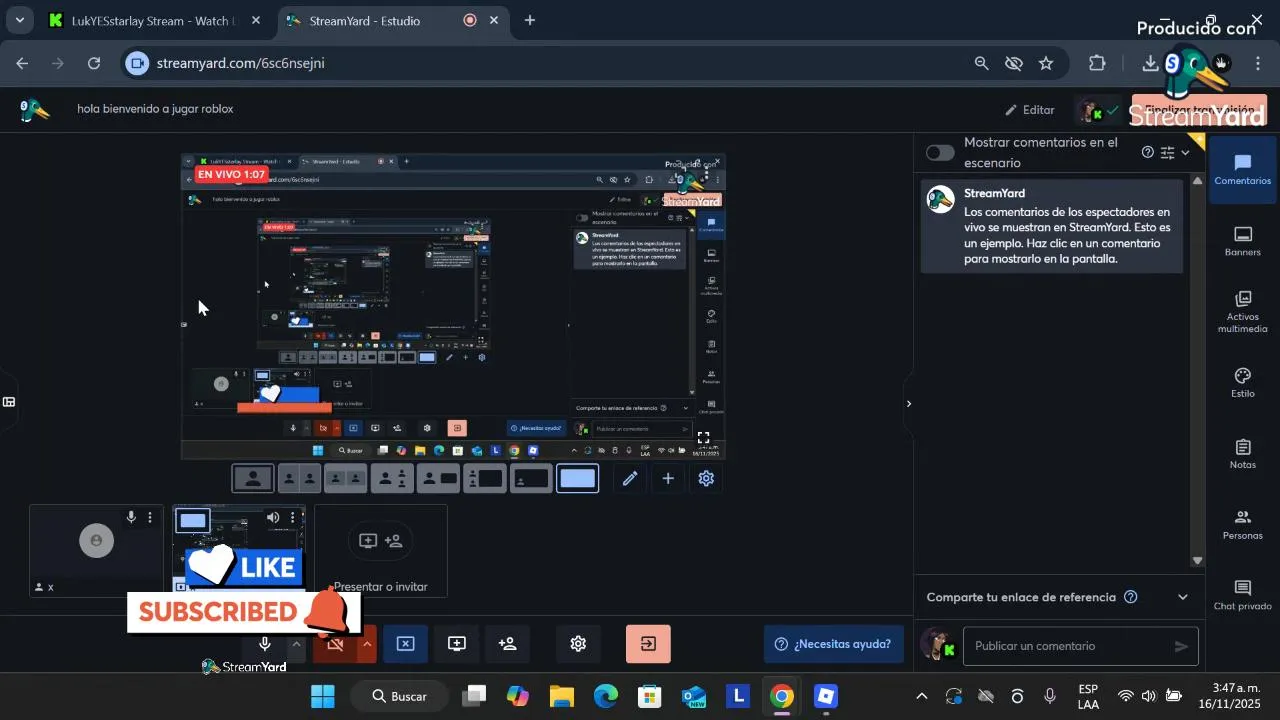Click fullscreen icon on stage preview

[703, 438]
